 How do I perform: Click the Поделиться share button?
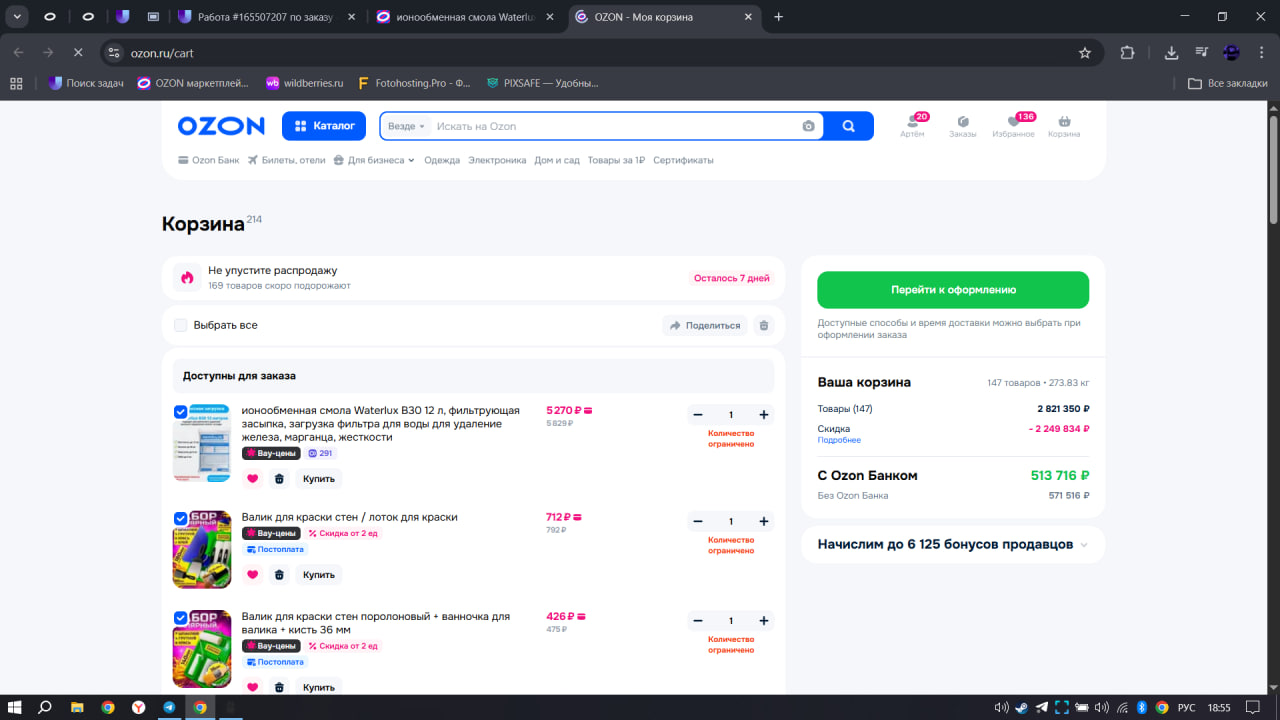[705, 325]
